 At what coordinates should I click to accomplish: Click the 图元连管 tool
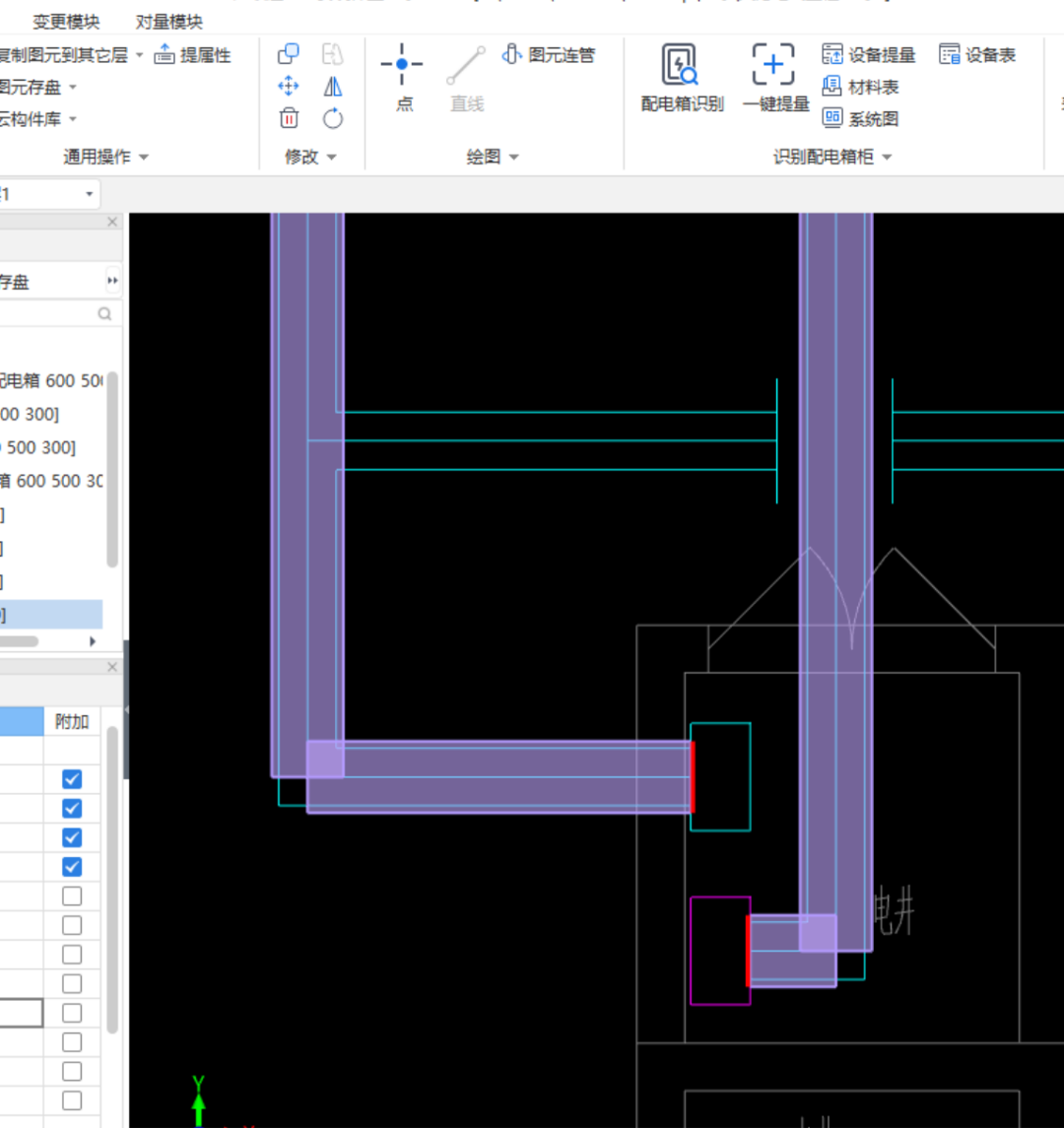pos(549,54)
